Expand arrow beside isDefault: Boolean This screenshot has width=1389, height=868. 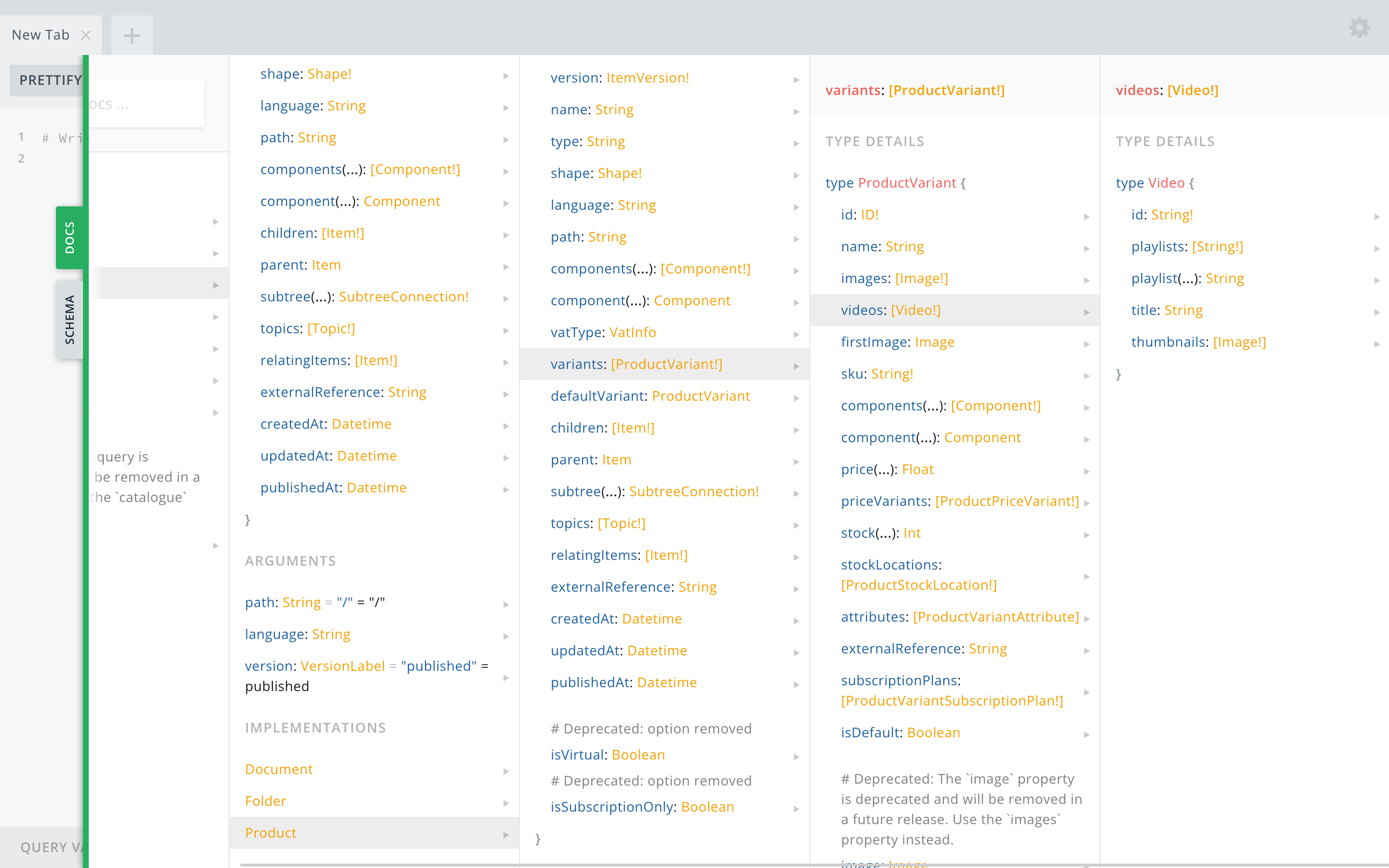tap(1087, 734)
